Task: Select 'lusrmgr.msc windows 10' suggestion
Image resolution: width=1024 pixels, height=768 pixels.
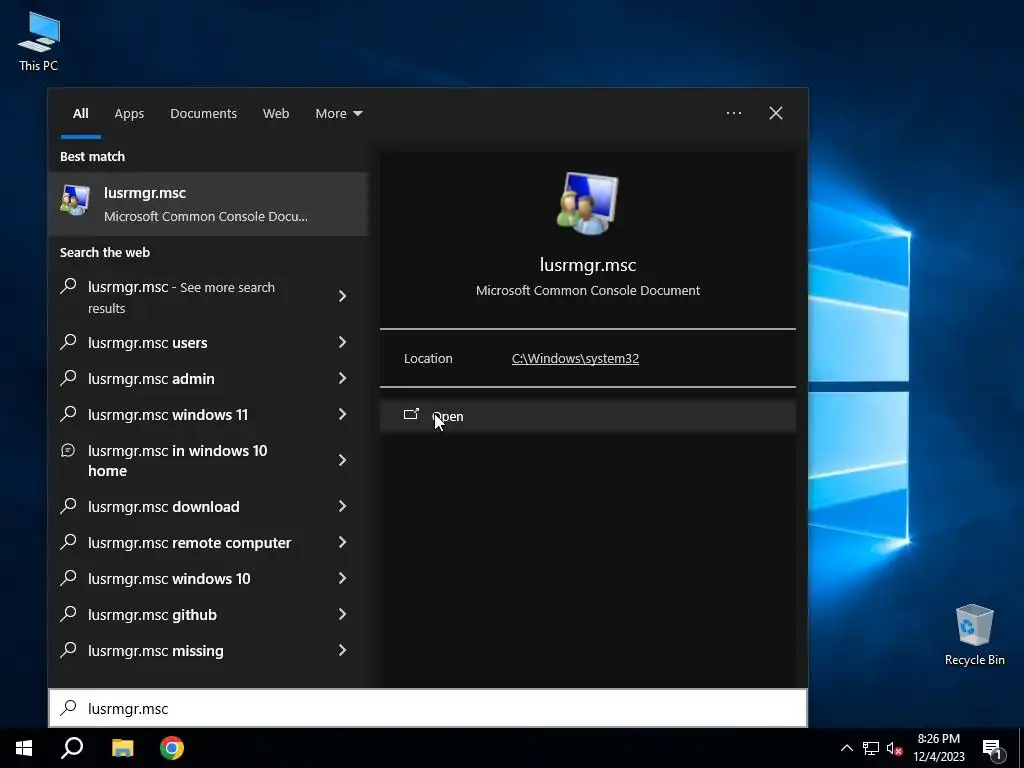Action: (x=208, y=579)
